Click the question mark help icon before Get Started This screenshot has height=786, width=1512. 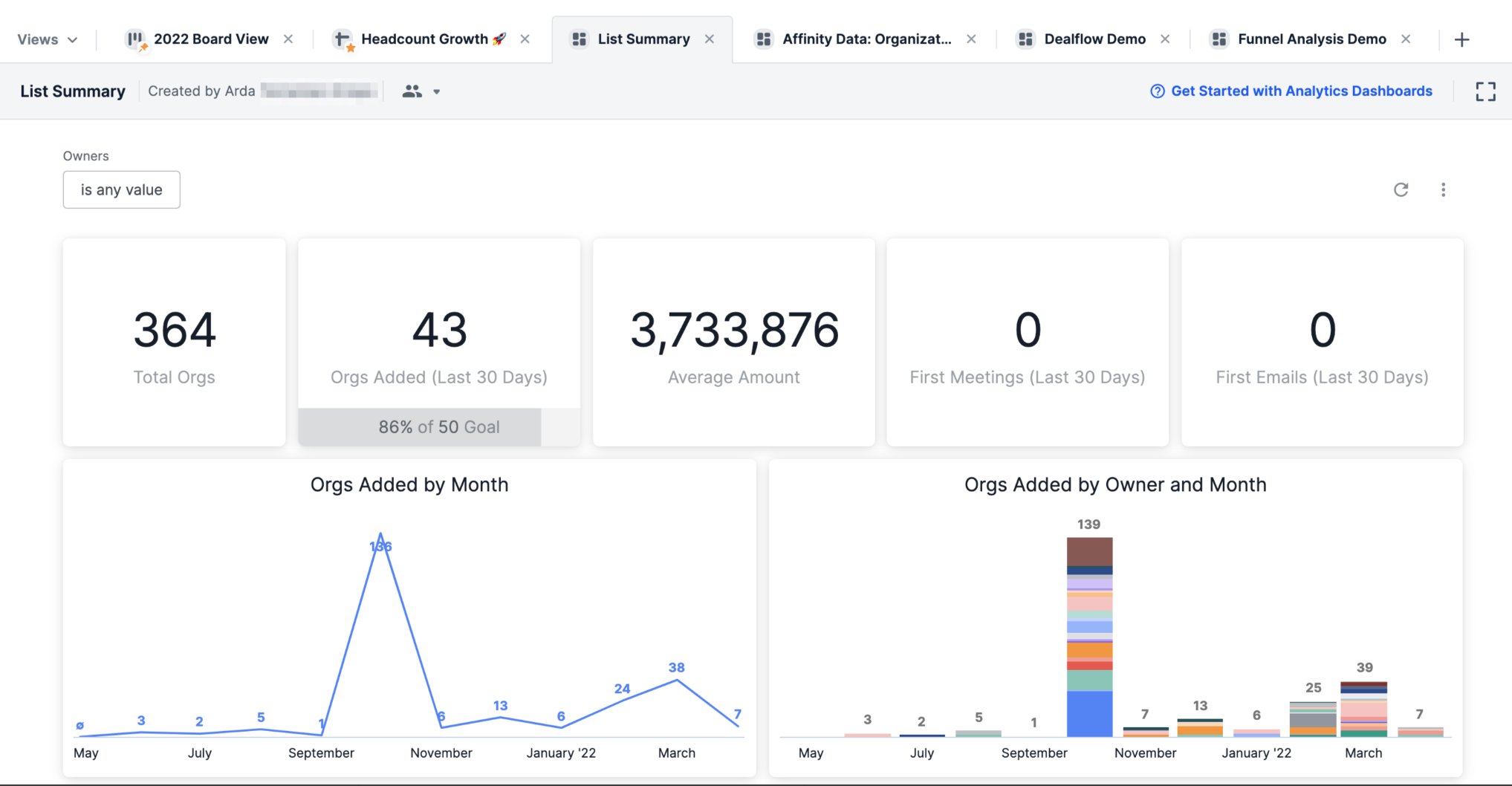coord(1157,91)
